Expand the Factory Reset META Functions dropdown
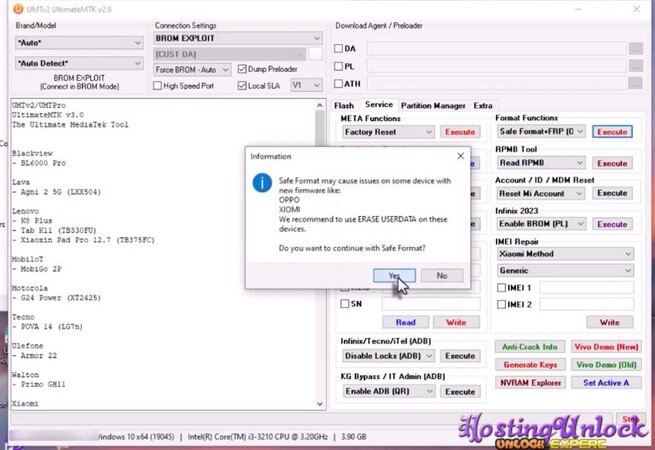 (x=387, y=132)
